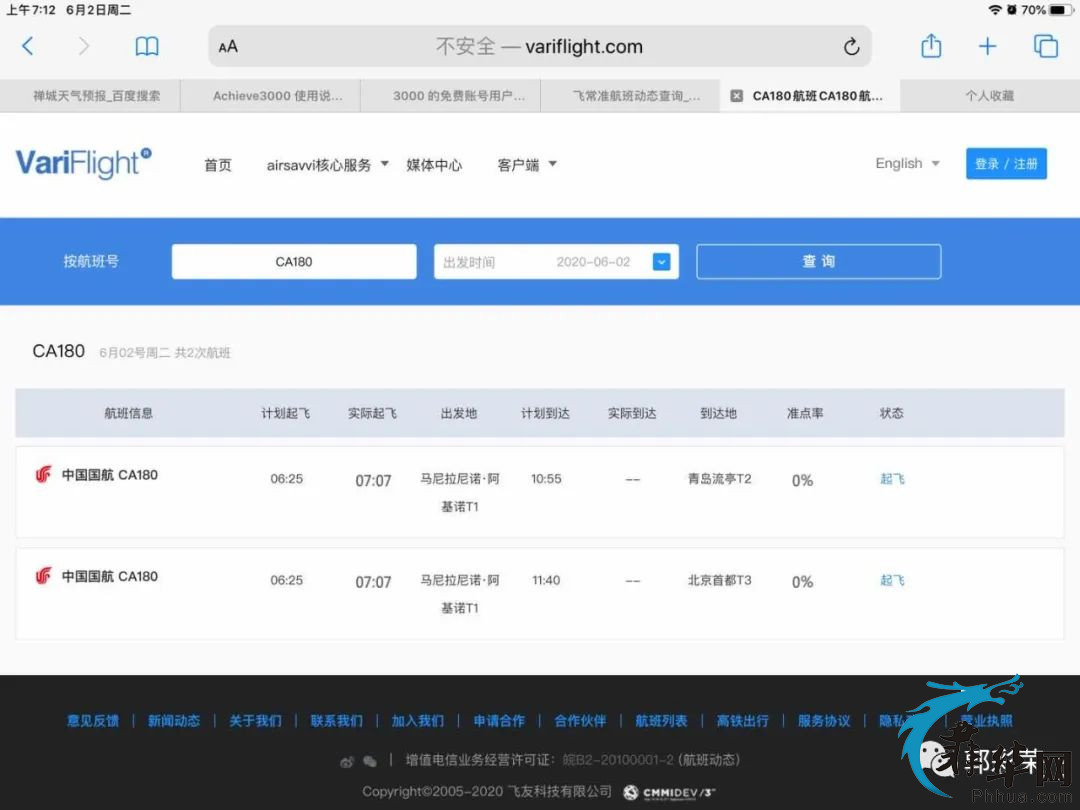
Task: Open the 加入我们 footer link
Action: (418, 721)
